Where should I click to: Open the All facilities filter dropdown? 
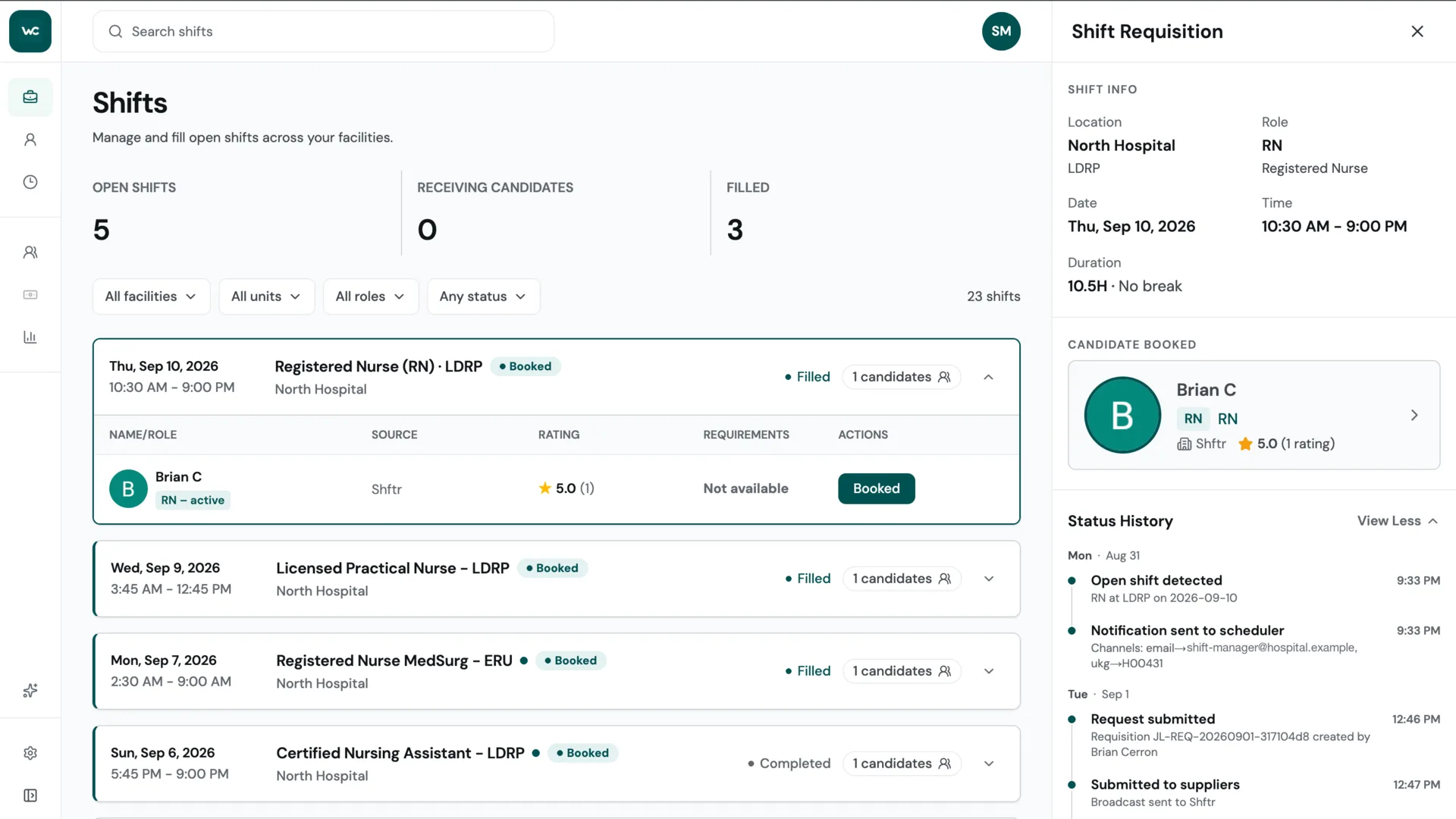[x=150, y=297]
